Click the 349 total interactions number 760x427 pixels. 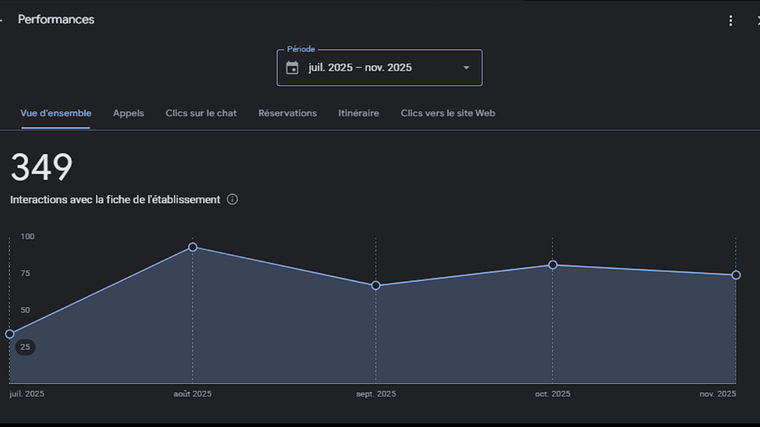41,168
